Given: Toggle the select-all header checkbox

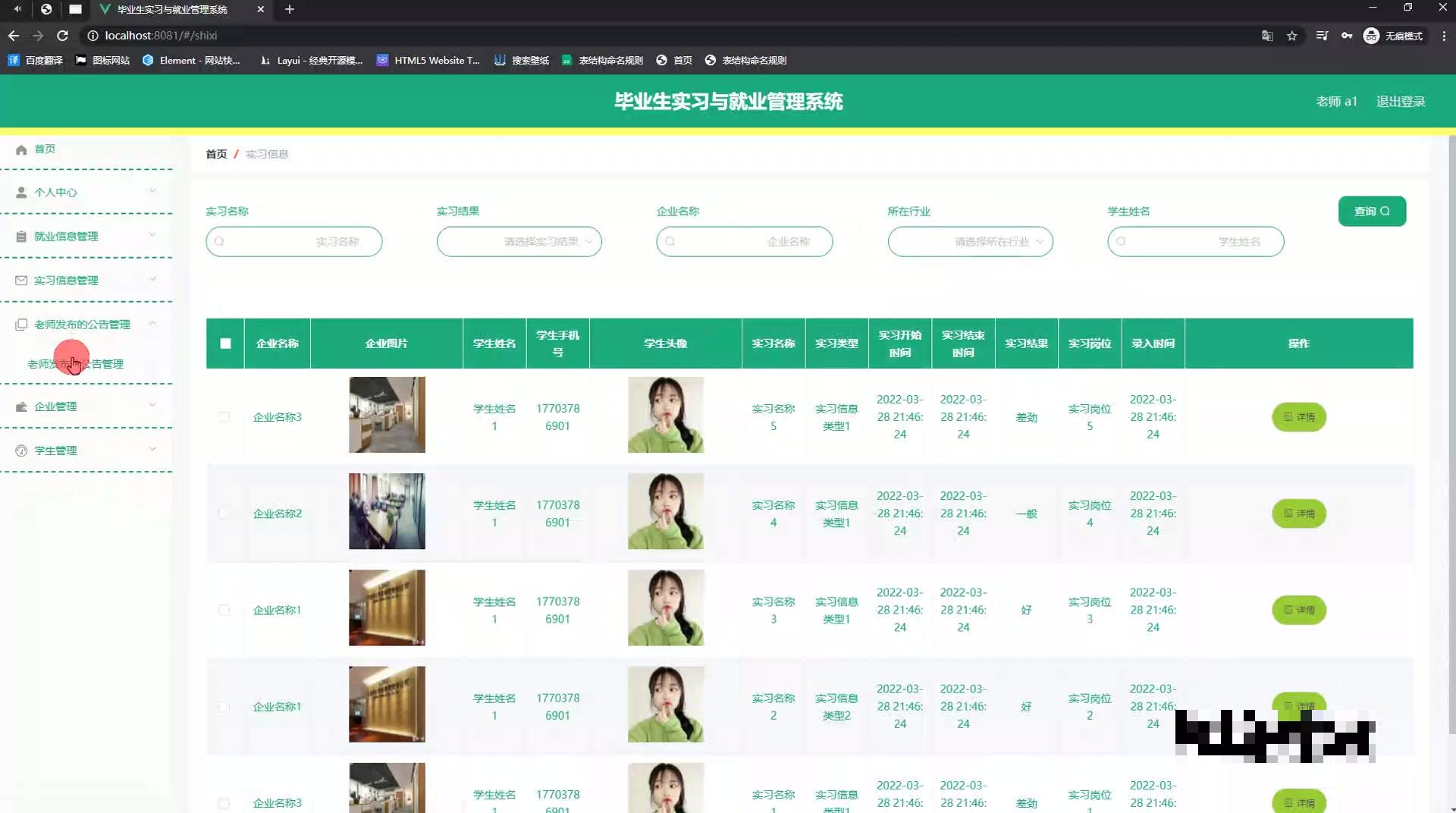Looking at the screenshot, I should coord(225,343).
